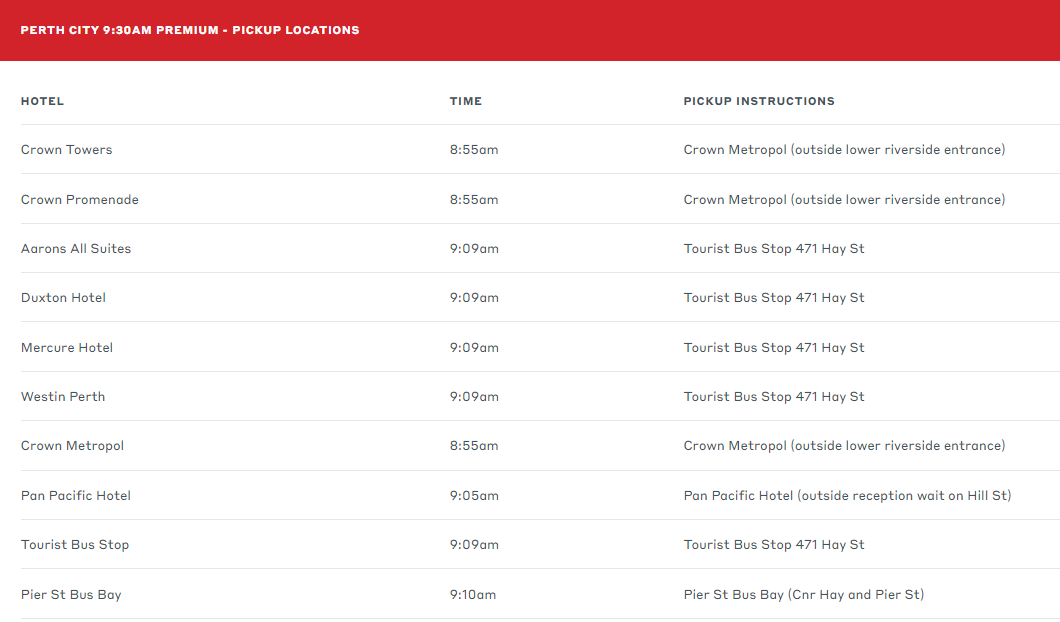Click the Mercure Hotel name
The width and height of the screenshot is (1060, 622).
pyautogui.click(x=67, y=348)
